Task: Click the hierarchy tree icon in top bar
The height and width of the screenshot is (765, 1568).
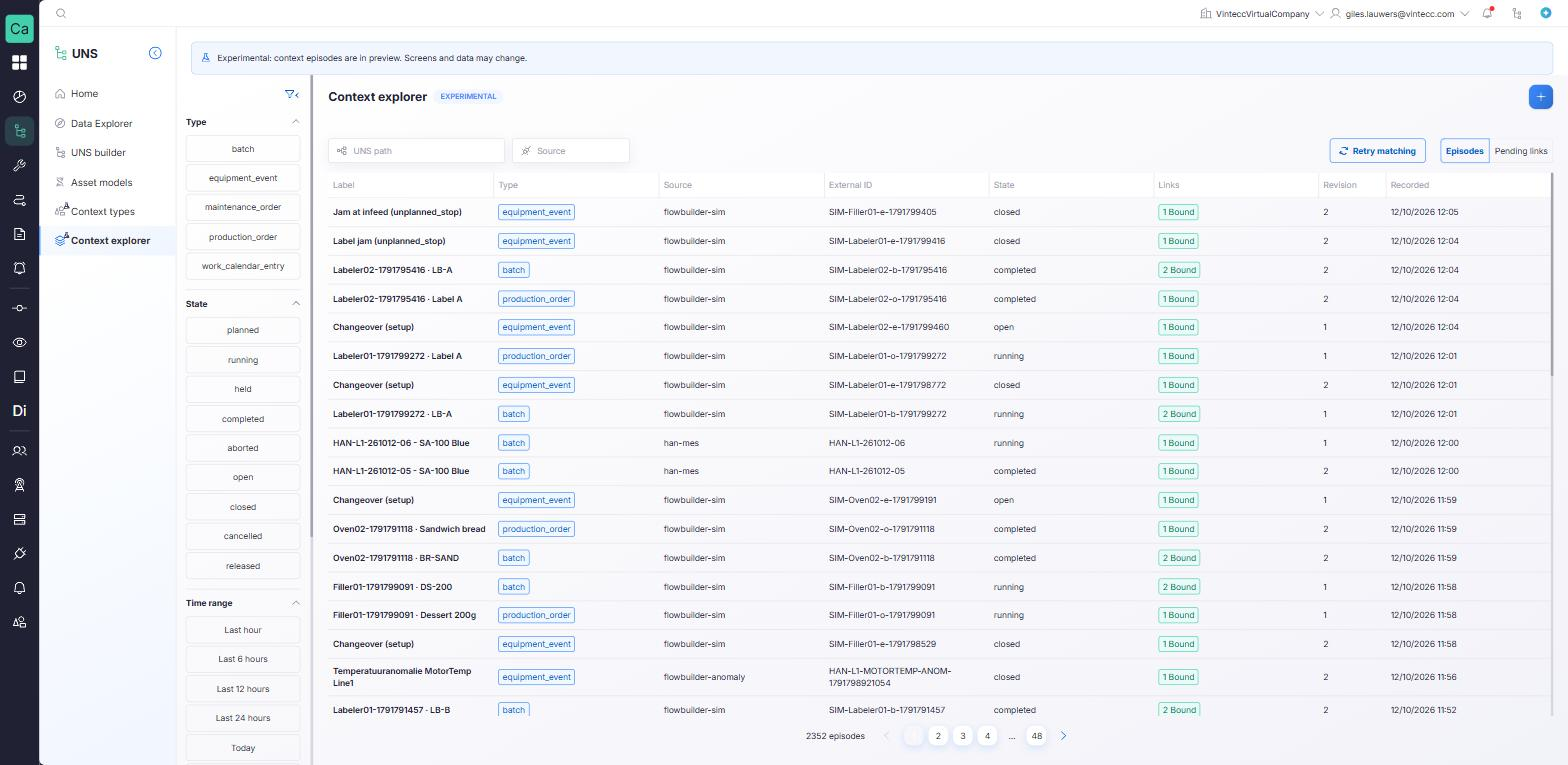Action: pos(1517,14)
